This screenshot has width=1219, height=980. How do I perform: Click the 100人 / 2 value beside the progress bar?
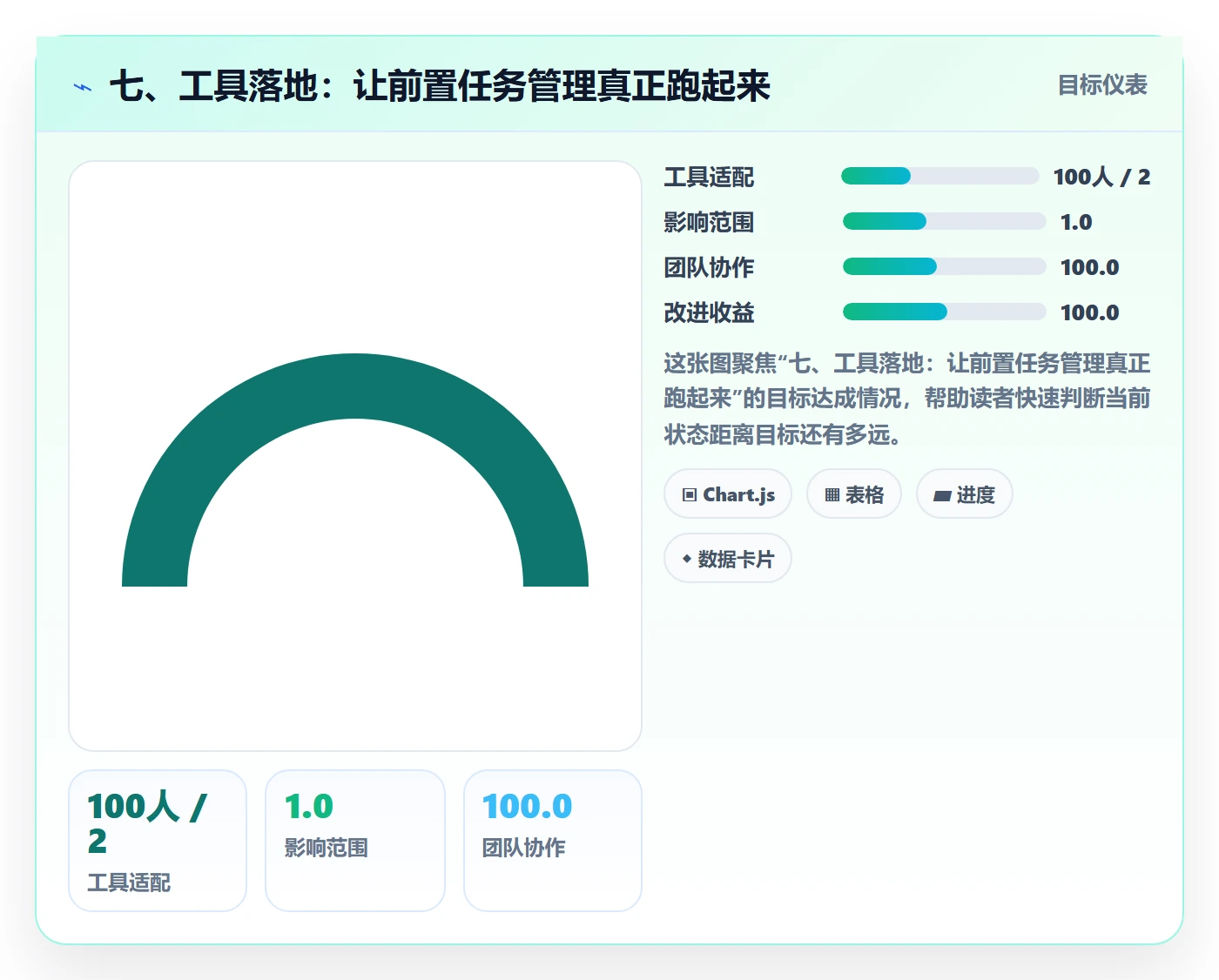click(x=1101, y=178)
